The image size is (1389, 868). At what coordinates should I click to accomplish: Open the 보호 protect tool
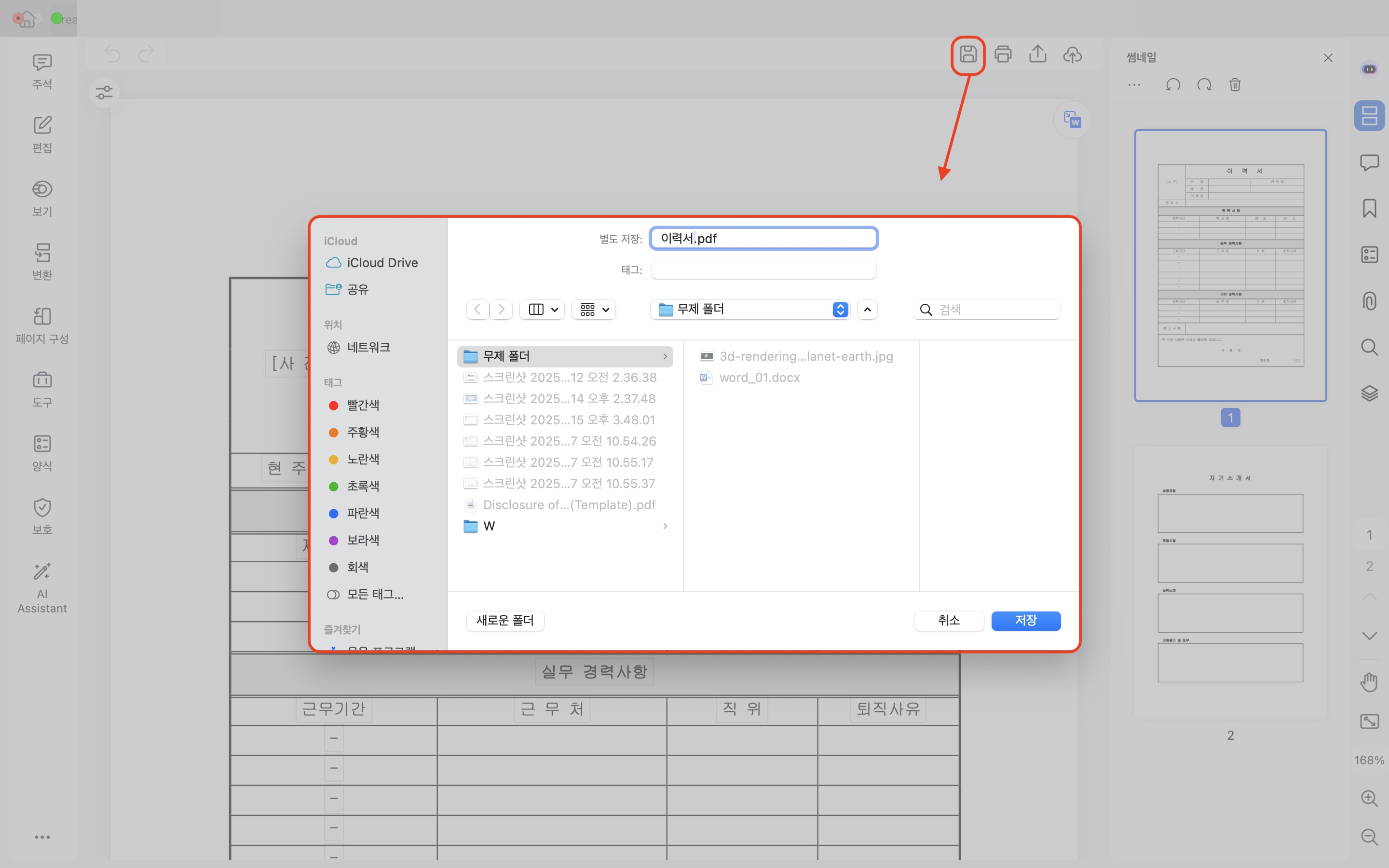(x=42, y=515)
